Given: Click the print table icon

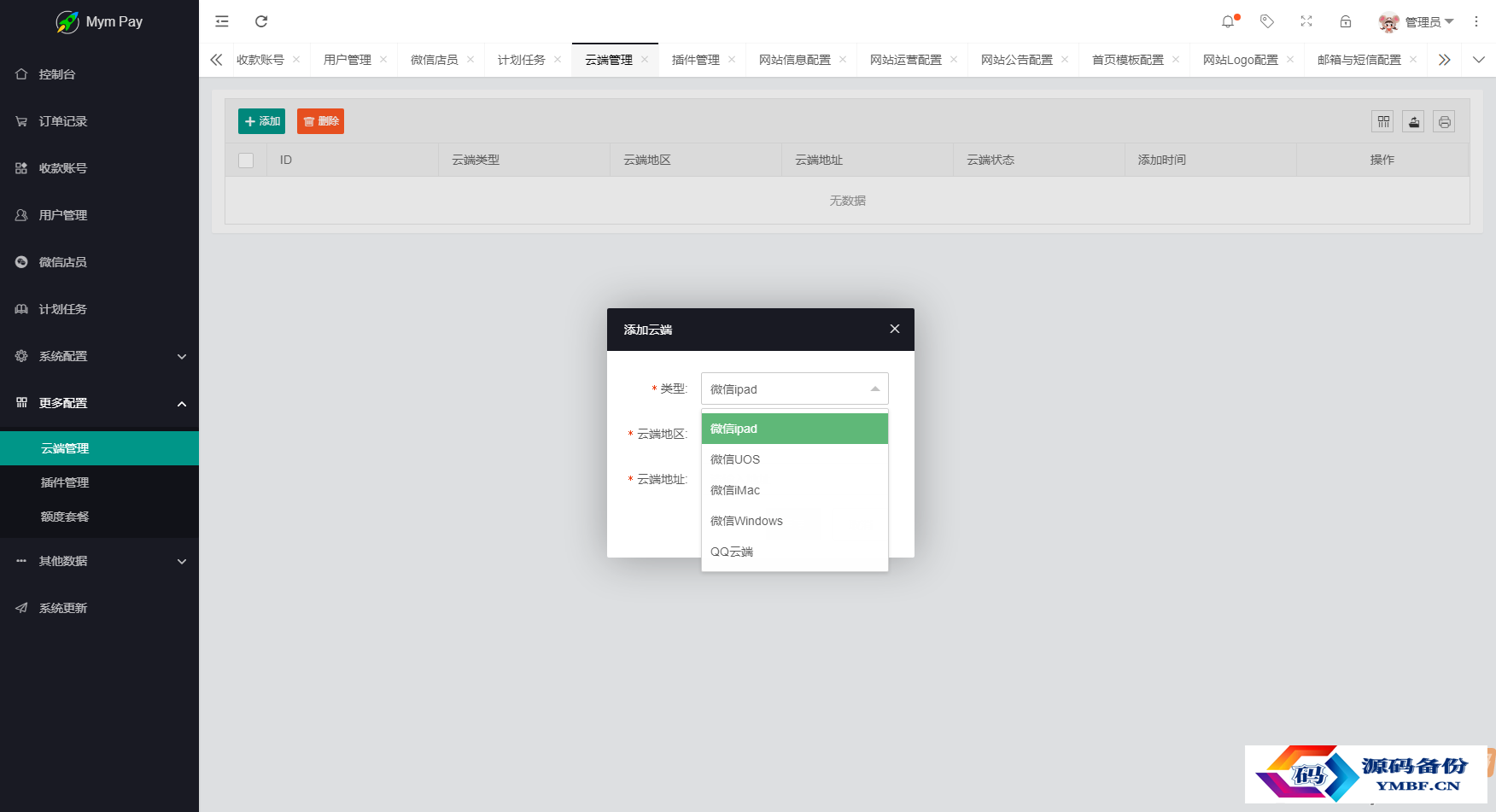Looking at the screenshot, I should click(1444, 121).
